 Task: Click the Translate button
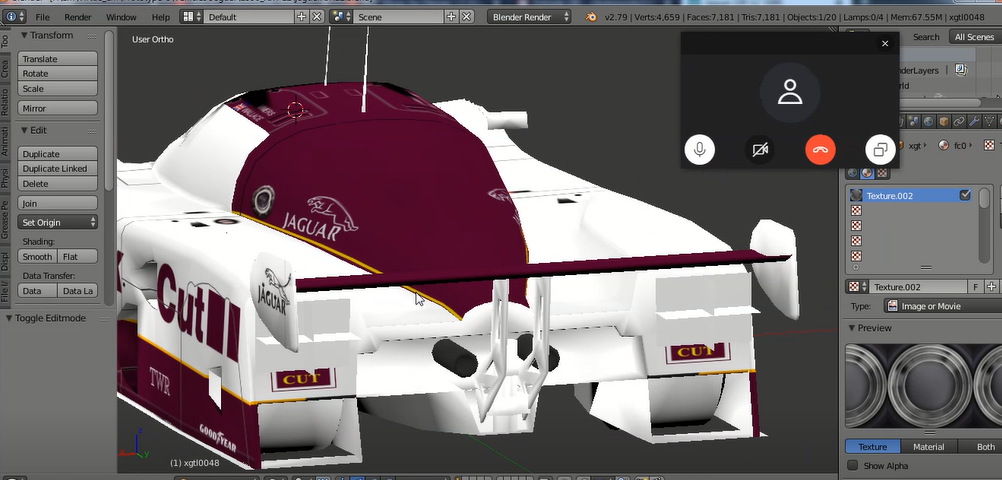(x=58, y=59)
